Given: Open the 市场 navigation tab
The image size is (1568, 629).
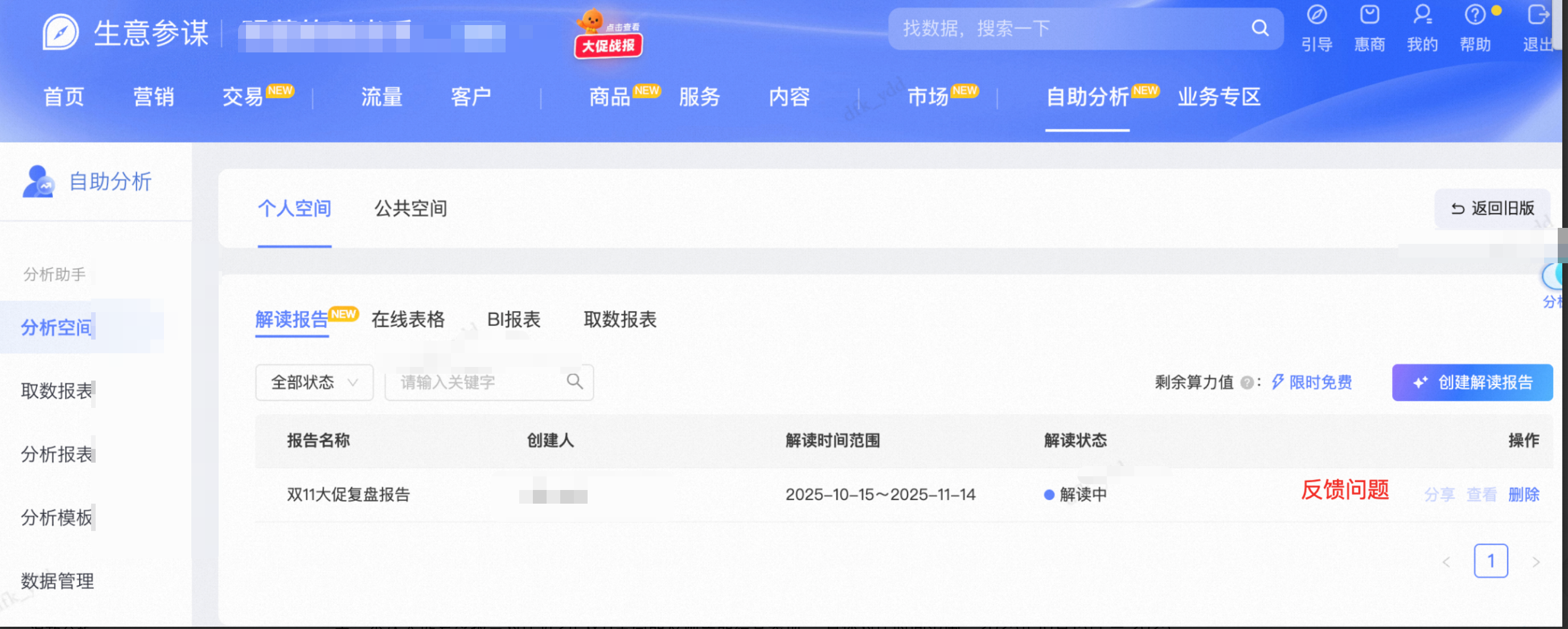Looking at the screenshot, I should pos(927,97).
